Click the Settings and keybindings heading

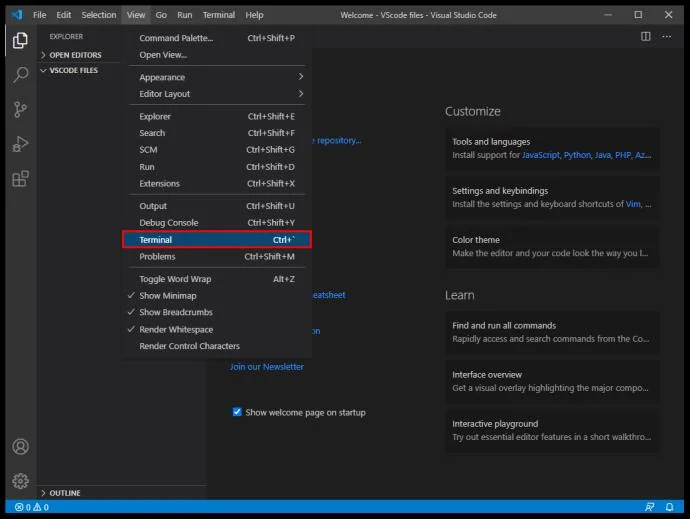coord(500,191)
